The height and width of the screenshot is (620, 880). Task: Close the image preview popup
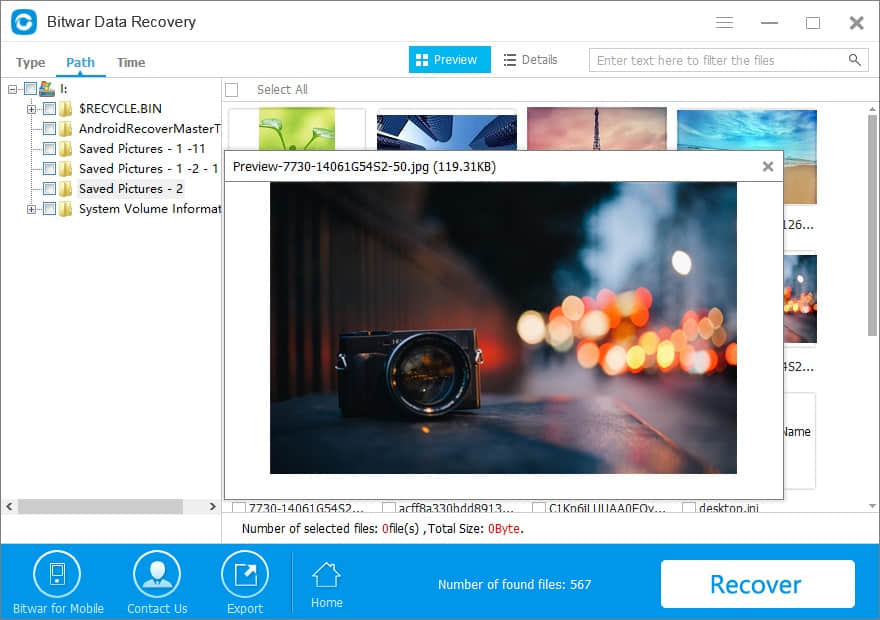click(768, 167)
